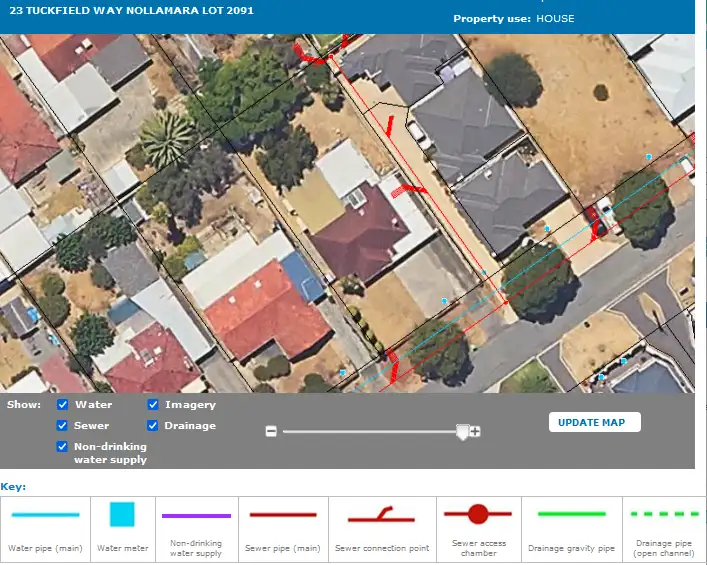Click the 'Property use:' label
Image resolution: width=707 pixels, height=565 pixels.
click(x=492, y=18)
